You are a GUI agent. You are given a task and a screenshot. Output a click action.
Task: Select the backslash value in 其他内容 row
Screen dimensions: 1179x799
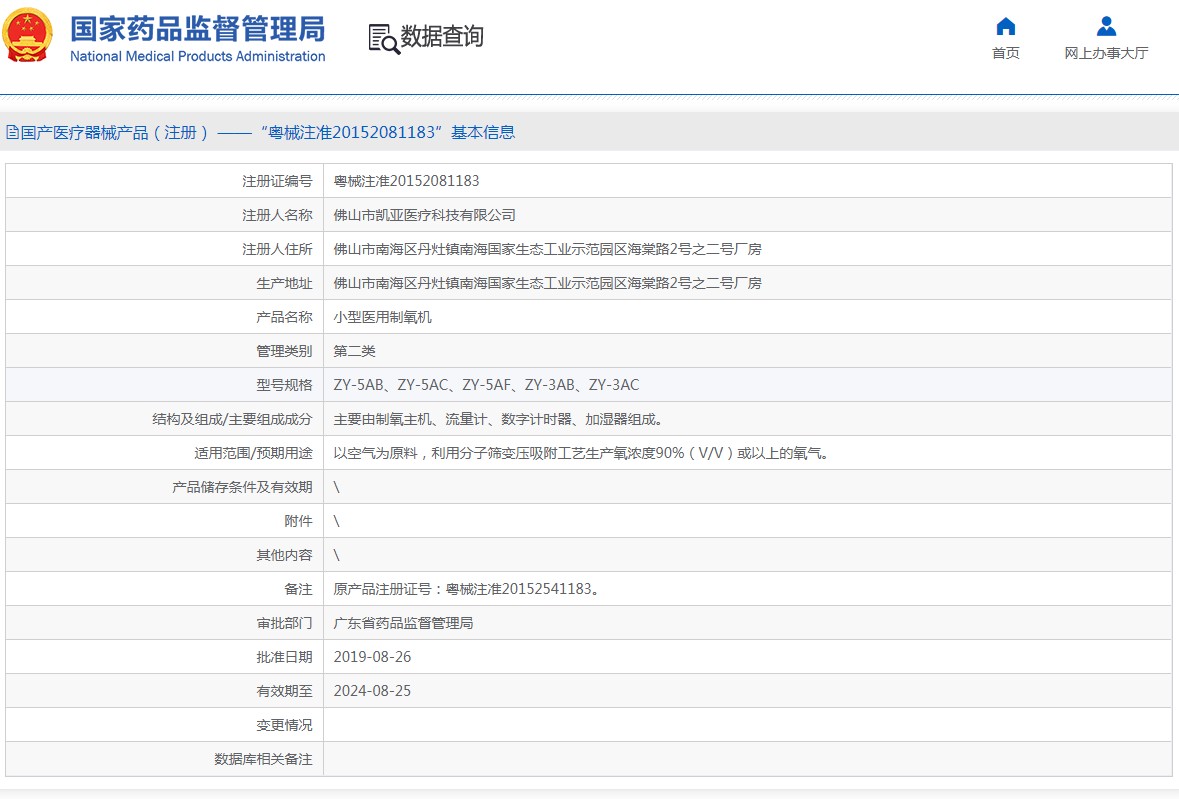pyautogui.click(x=336, y=555)
